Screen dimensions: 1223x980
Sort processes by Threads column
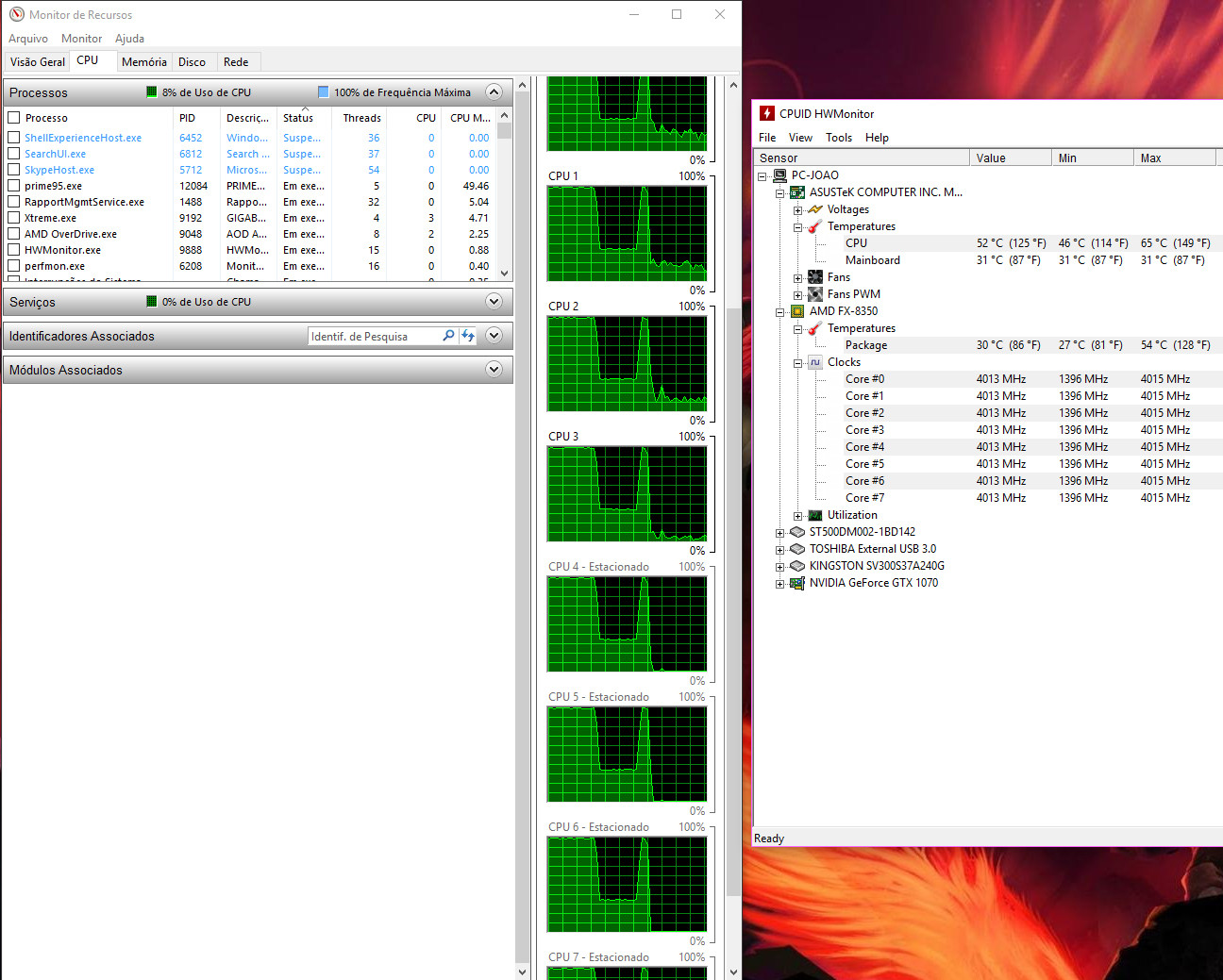point(361,118)
